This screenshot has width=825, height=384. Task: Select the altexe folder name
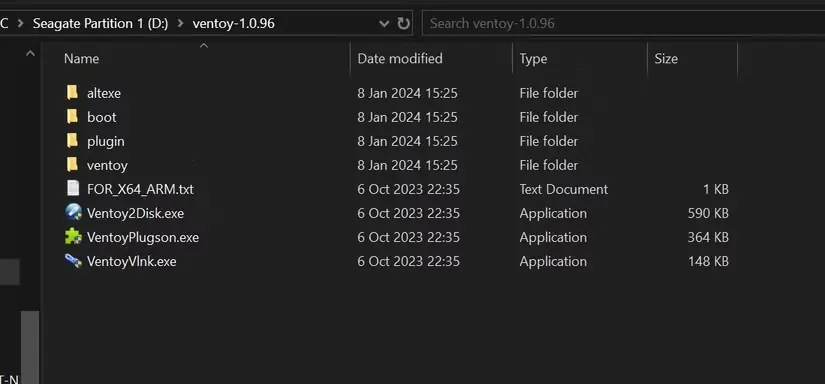click(104, 93)
